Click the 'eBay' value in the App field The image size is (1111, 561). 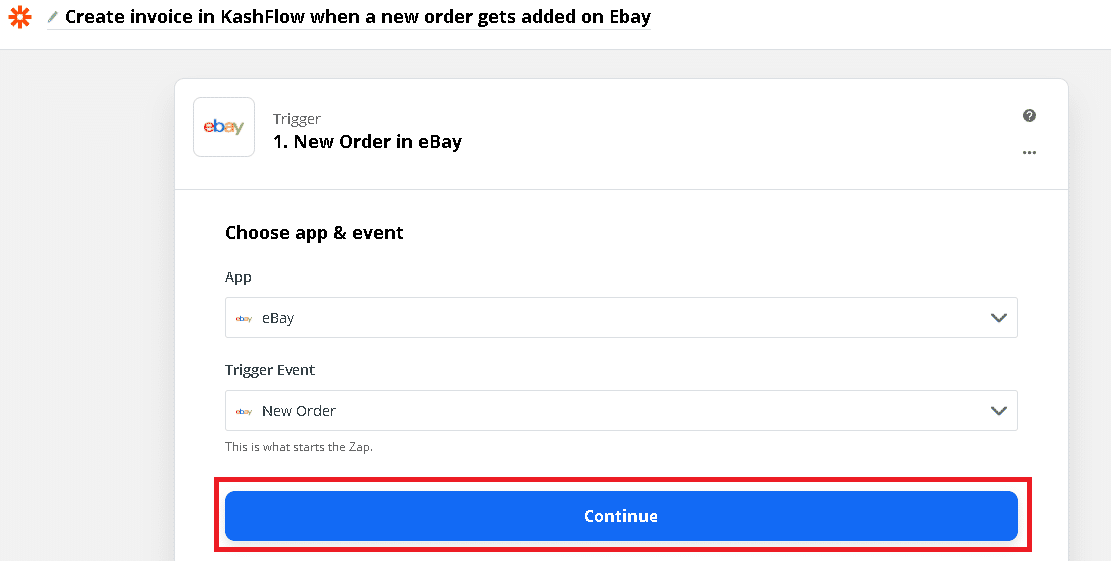tap(278, 318)
